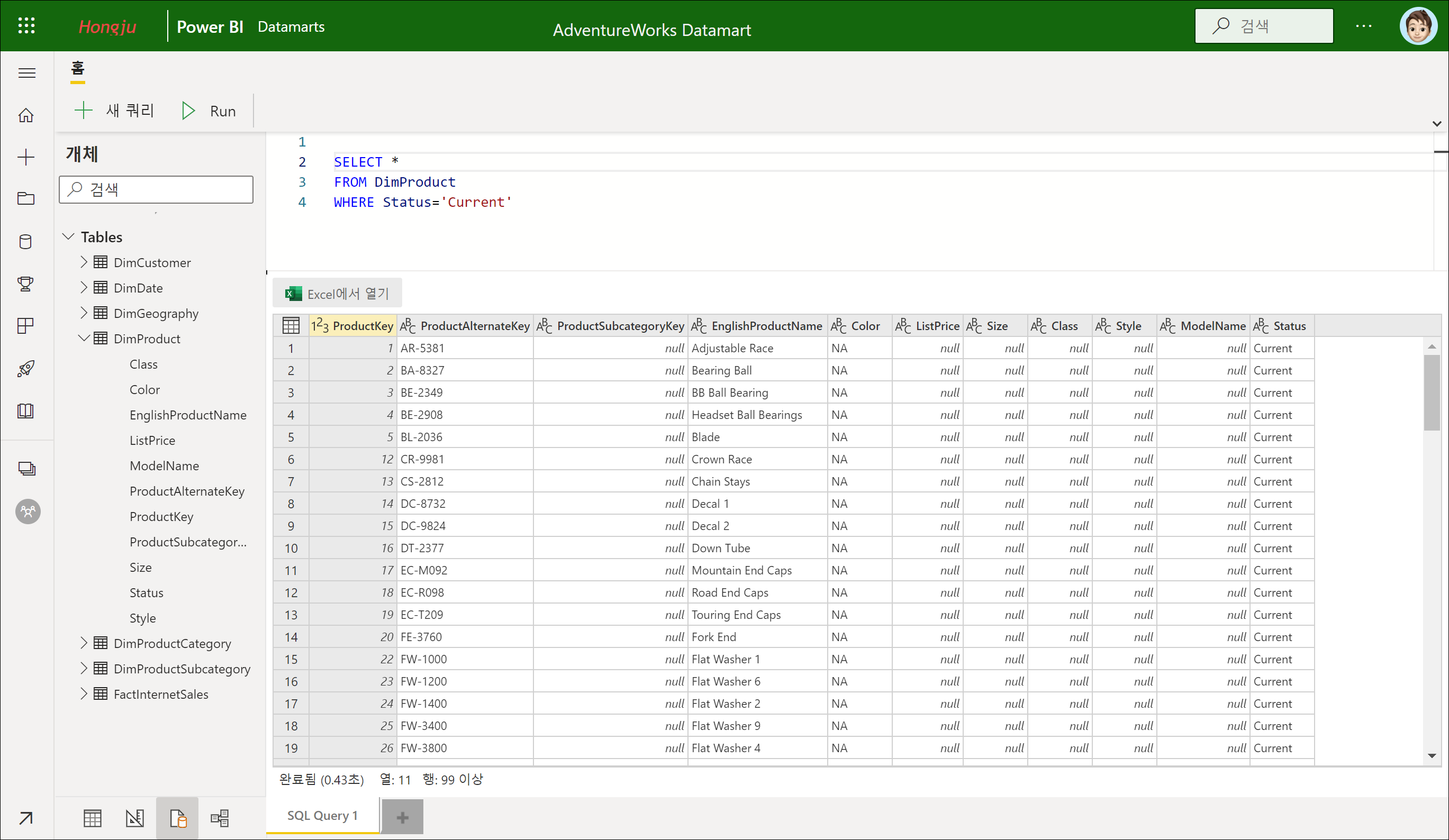The width and height of the screenshot is (1449, 840).
Task: Collapse the DimProduct table node
Action: click(x=84, y=339)
